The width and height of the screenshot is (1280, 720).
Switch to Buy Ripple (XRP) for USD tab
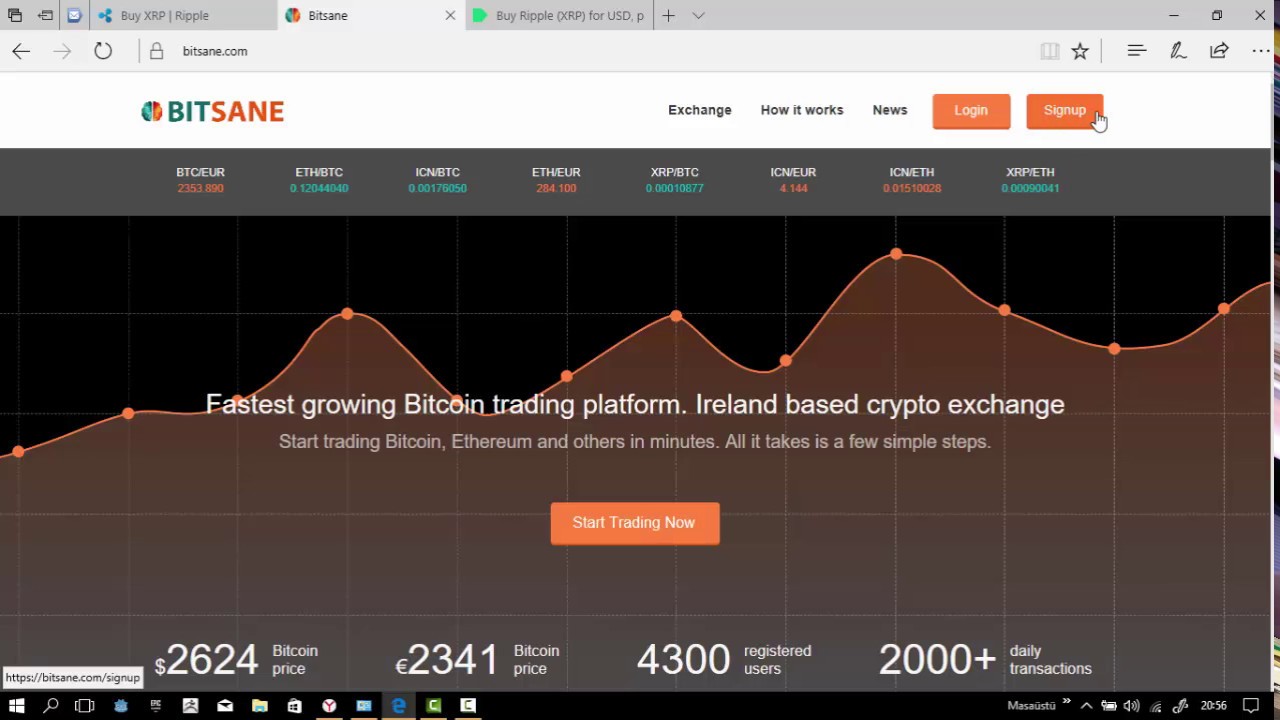click(x=559, y=15)
